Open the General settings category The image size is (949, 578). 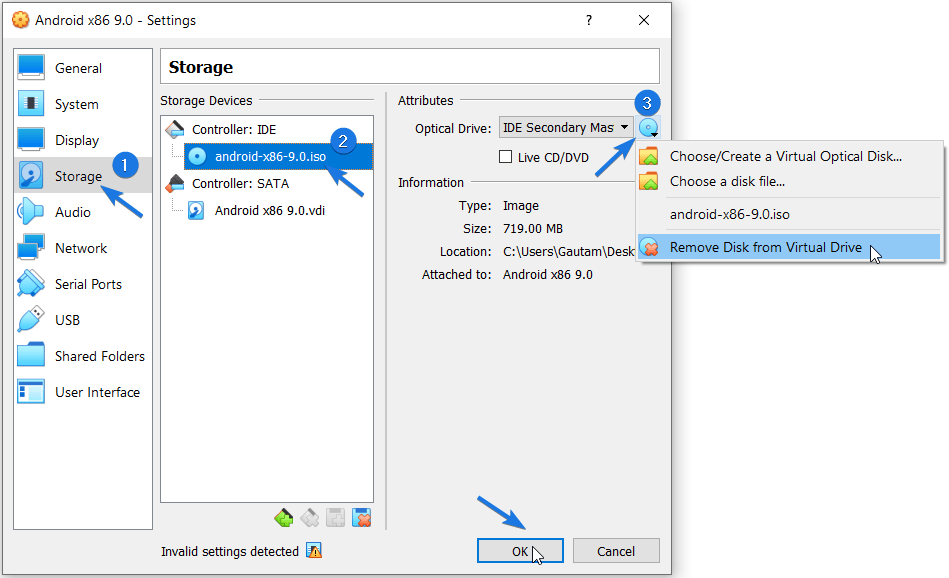tap(83, 68)
